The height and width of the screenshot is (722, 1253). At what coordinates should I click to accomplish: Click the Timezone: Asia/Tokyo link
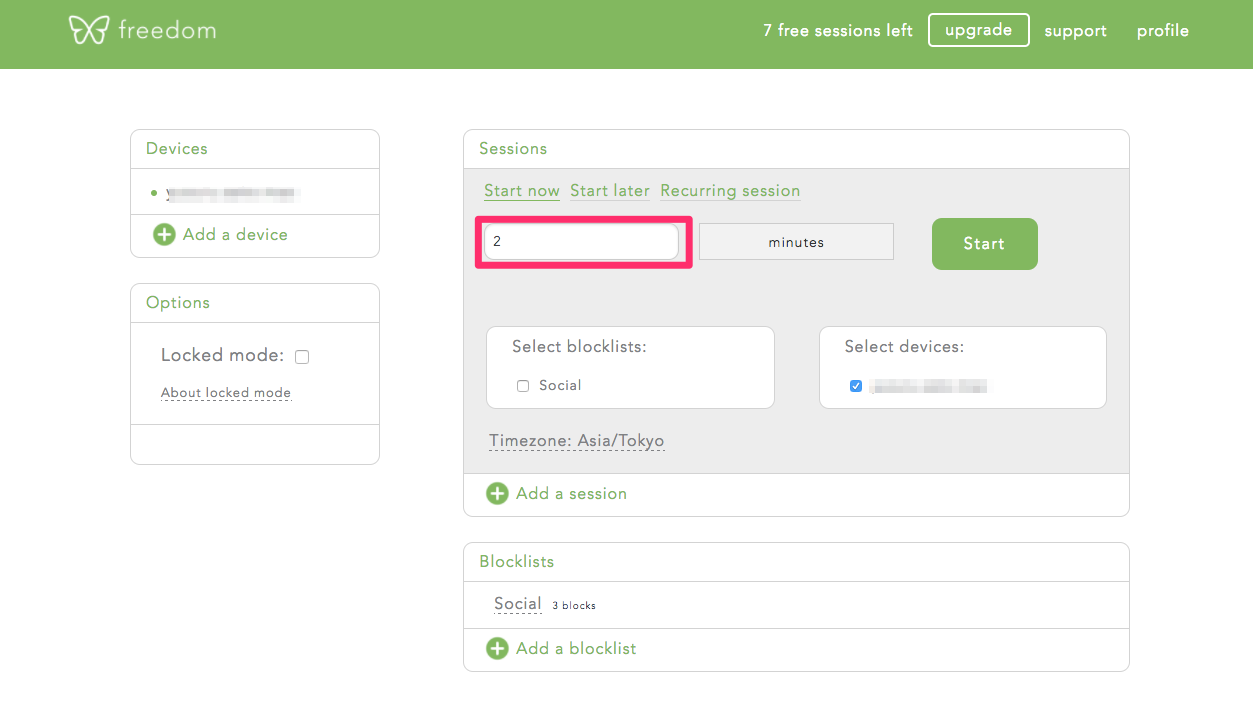point(577,441)
